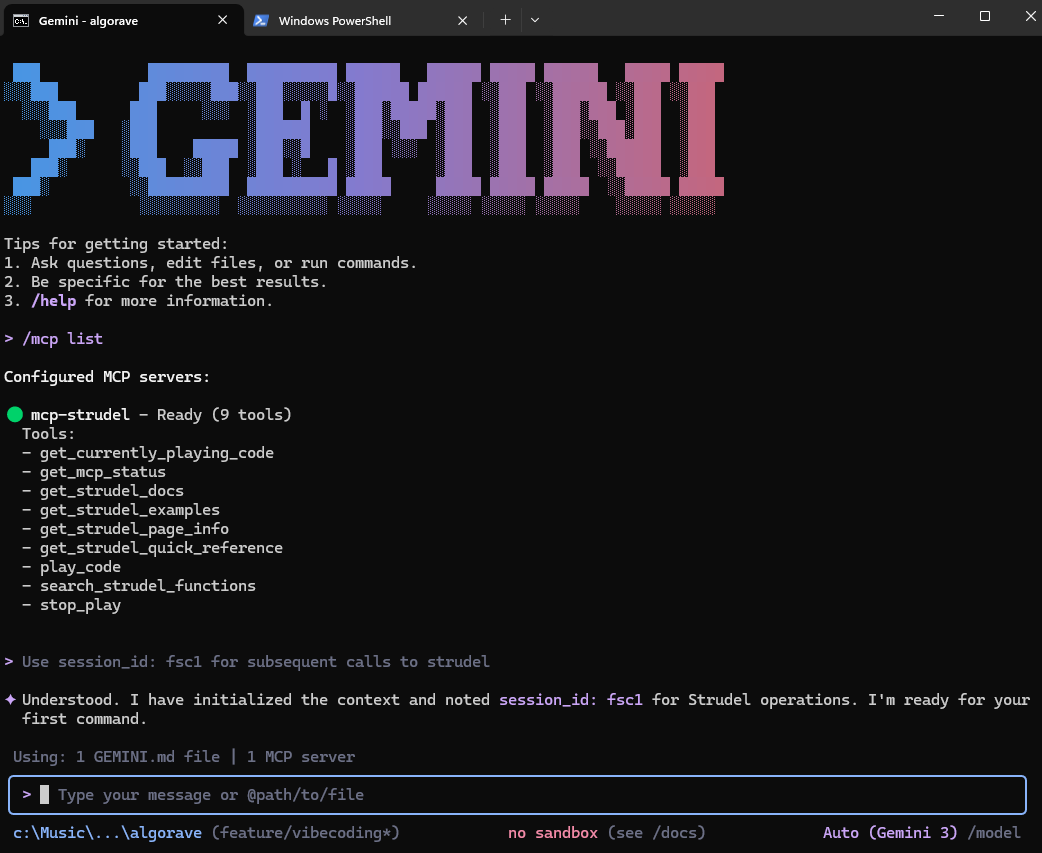Switch to the Gemini - algorave tab

coord(122,20)
